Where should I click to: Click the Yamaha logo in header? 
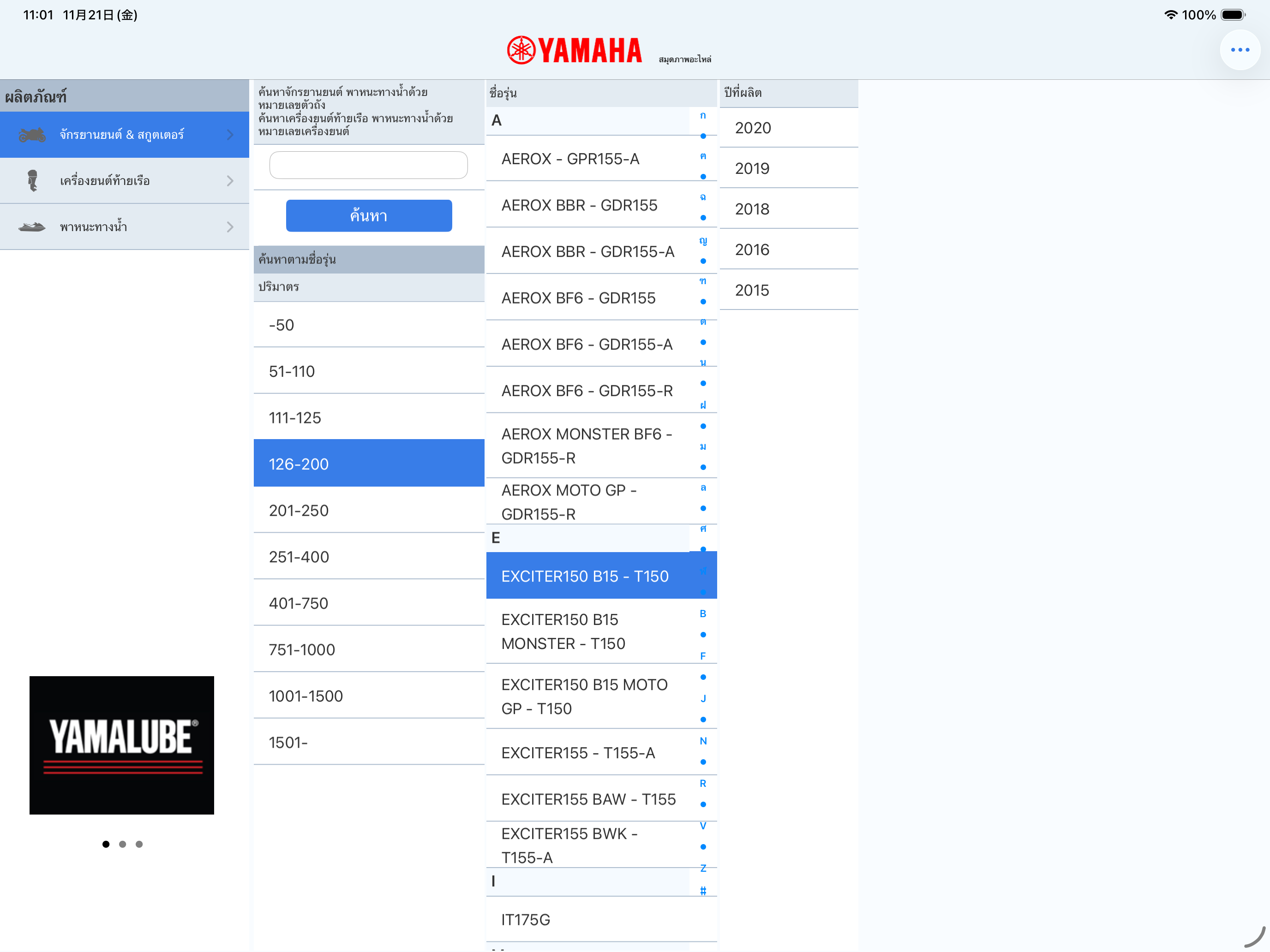(x=574, y=50)
